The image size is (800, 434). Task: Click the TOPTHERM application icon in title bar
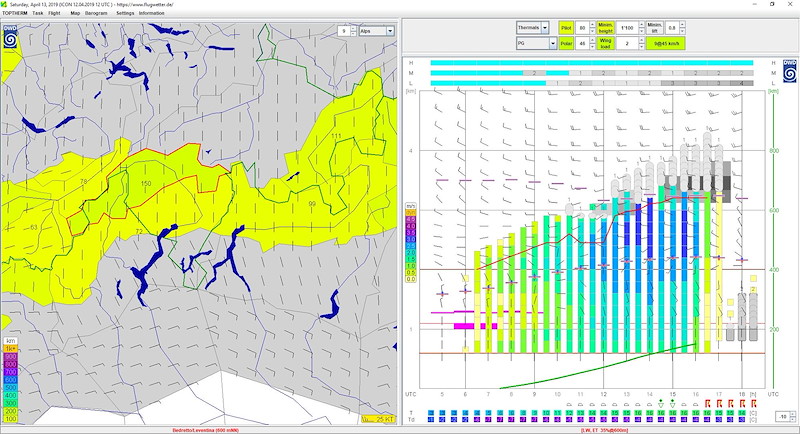[x=4, y=4]
